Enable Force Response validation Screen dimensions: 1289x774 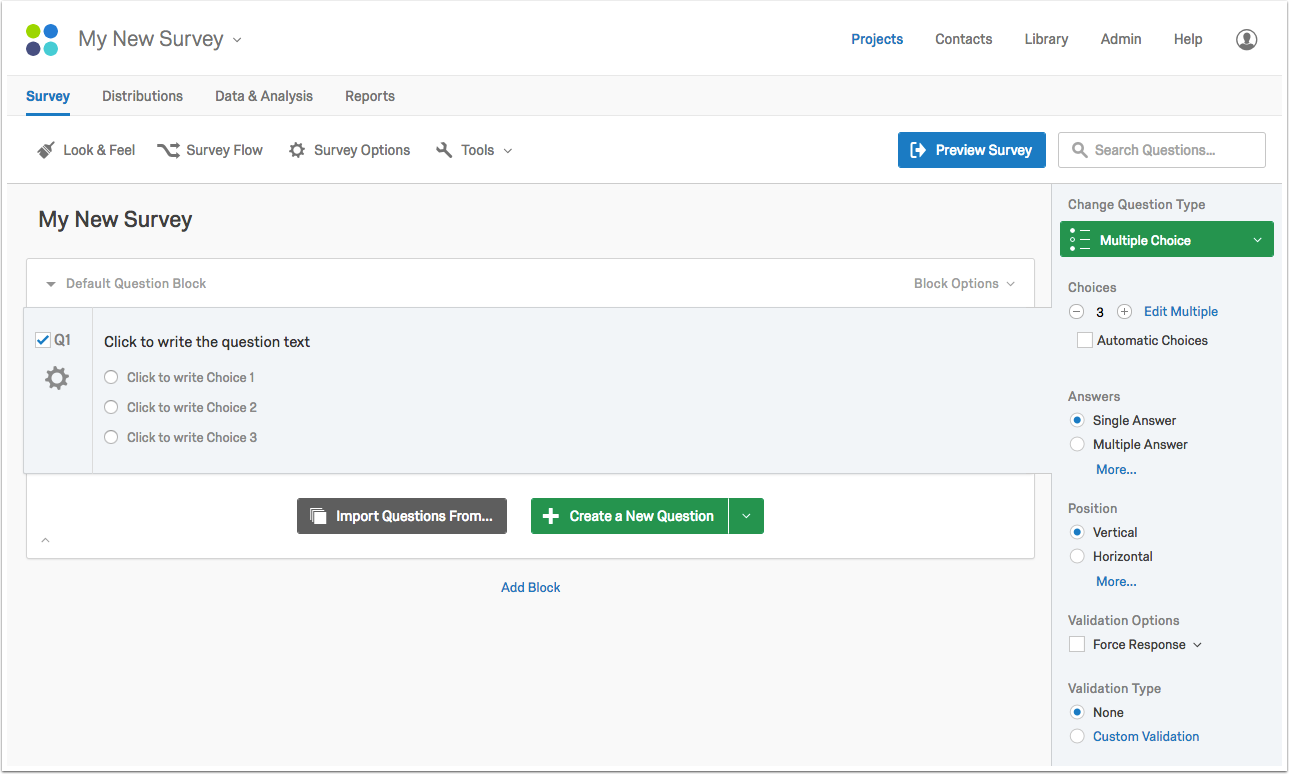pyautogui.click(x=1077, y=644)
